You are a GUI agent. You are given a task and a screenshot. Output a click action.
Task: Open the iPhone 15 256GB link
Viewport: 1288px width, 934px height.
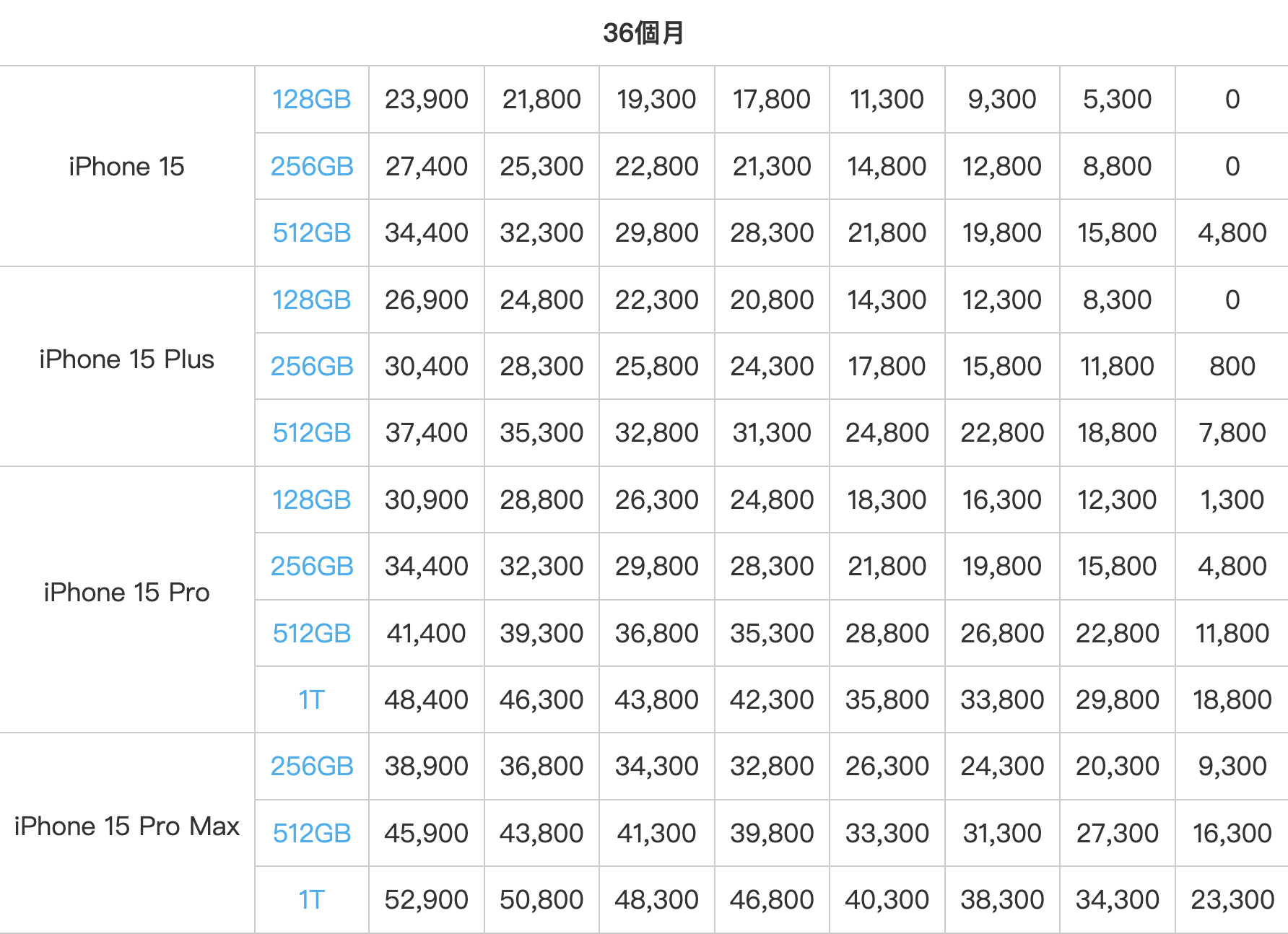coord(311,167)
